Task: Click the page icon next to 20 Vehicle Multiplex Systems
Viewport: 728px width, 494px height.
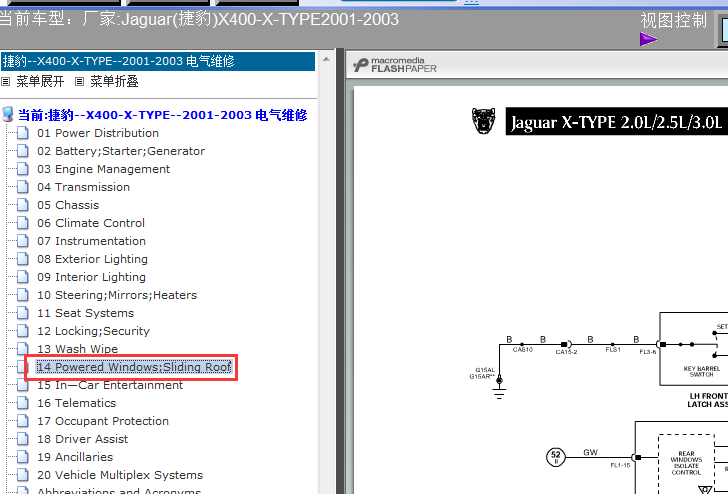Action: tap(23, 475)
